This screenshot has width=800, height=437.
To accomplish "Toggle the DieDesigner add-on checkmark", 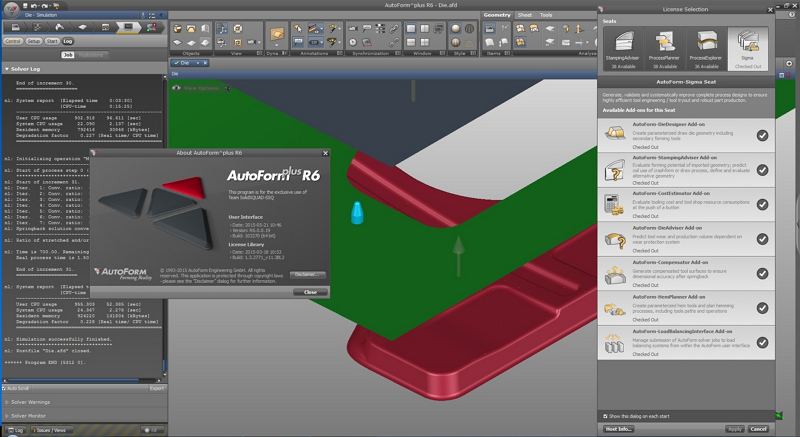I will 762,134.
